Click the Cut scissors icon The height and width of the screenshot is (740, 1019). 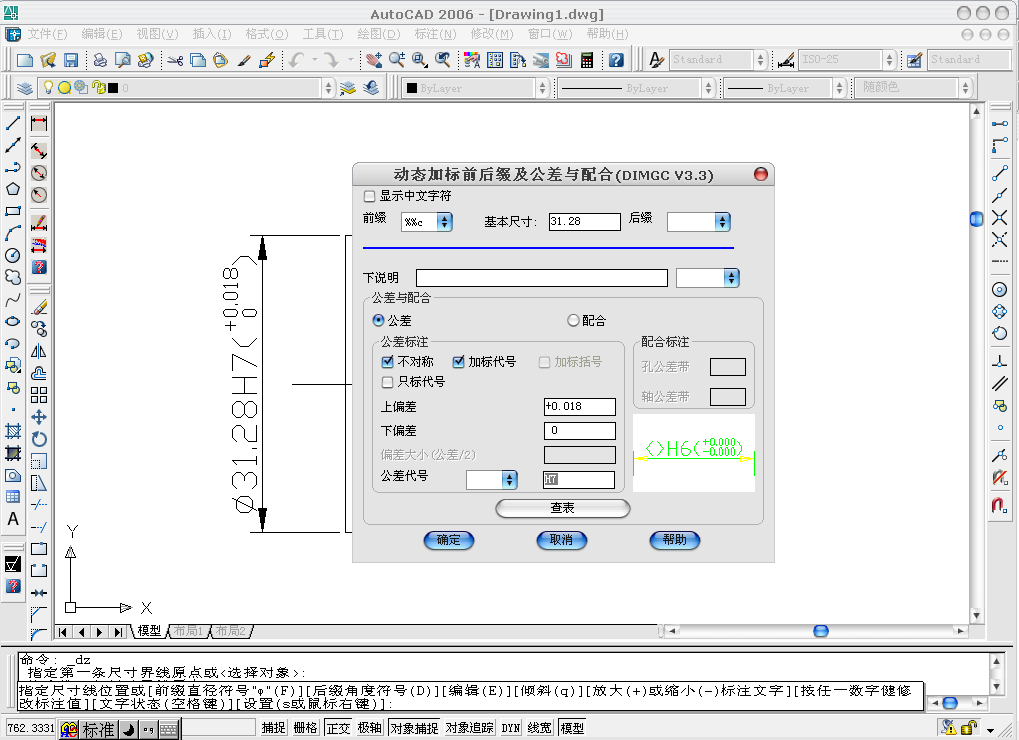175,60
